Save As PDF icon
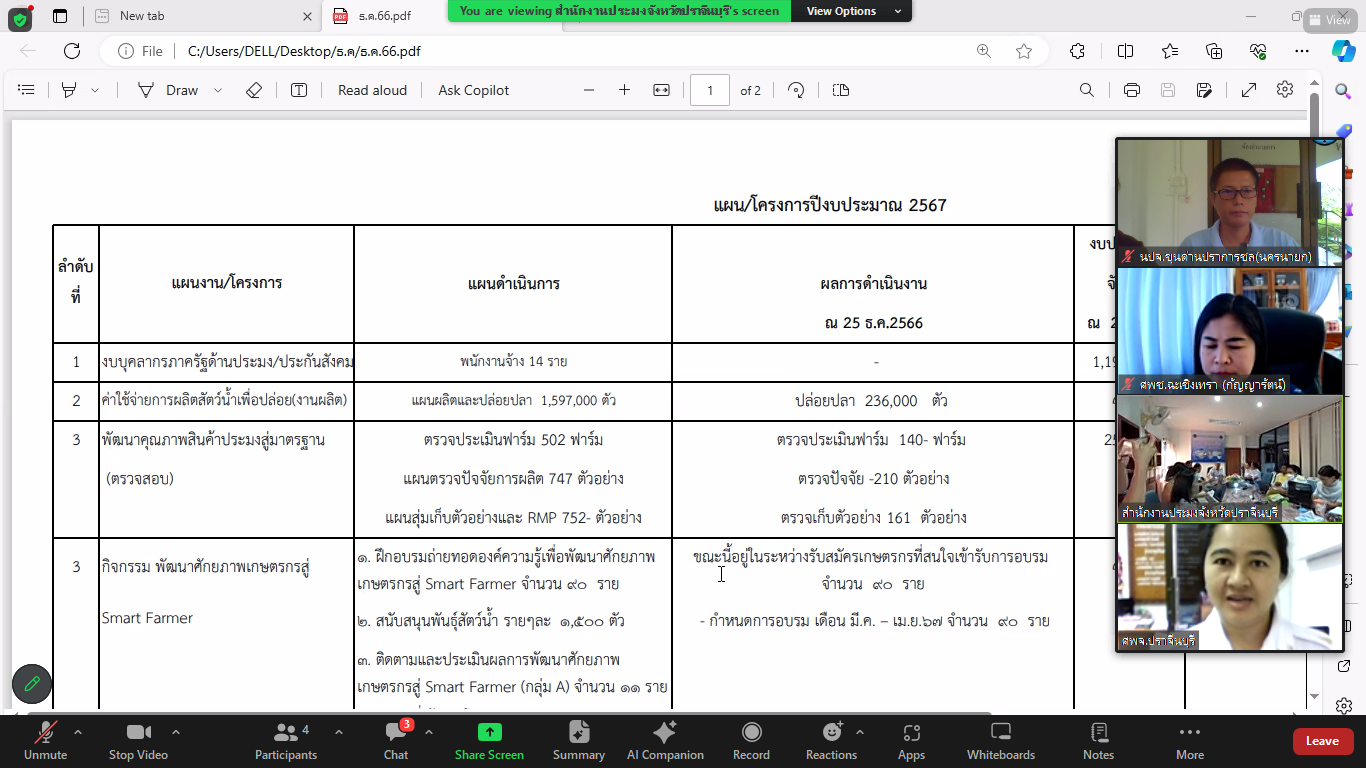The height and width of the screenshot is (768, 1366). click(1204, 90)
